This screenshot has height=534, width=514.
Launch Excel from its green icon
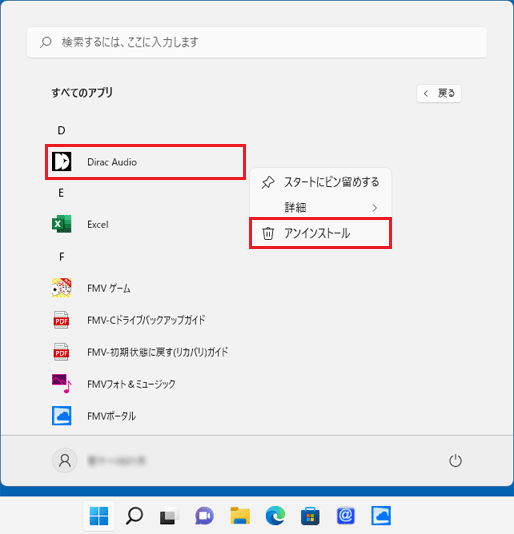(62, 224)
